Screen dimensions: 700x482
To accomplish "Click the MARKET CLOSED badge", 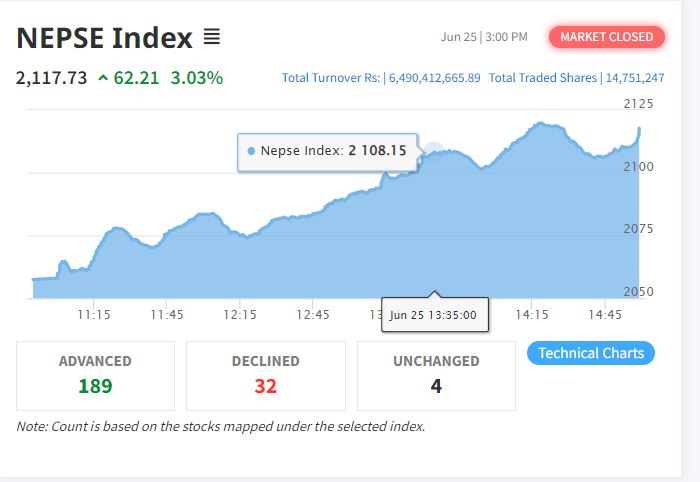I will click(x=607, y=37).
